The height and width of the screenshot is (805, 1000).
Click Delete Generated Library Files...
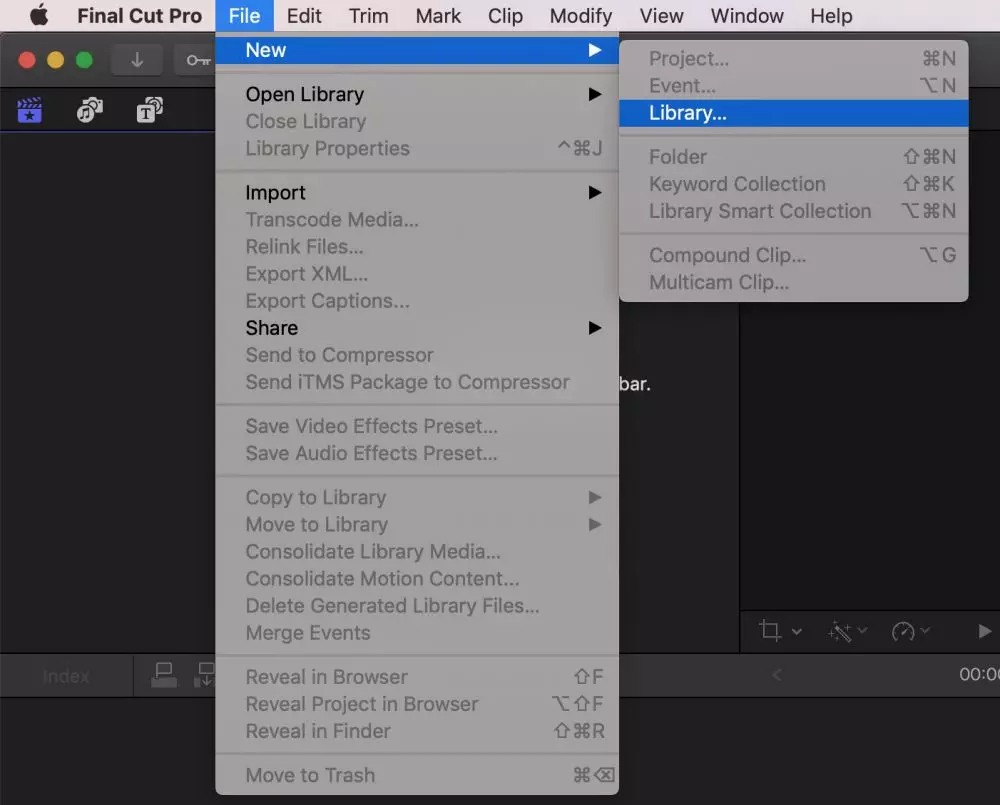coord(417,606)
